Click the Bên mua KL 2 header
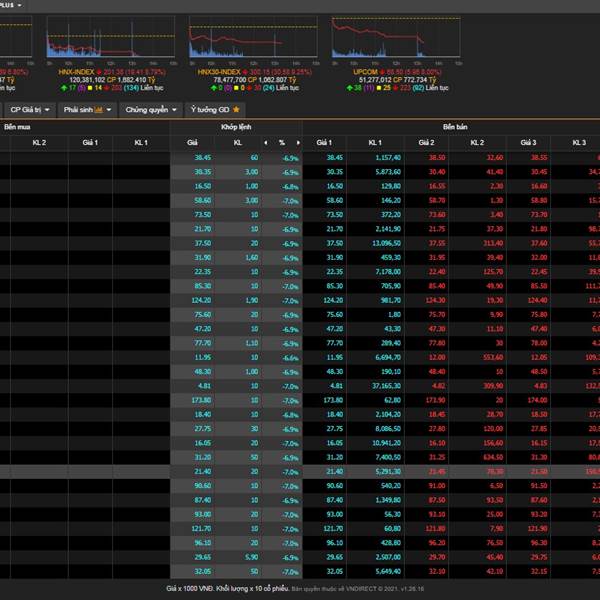Screen dimensions: 600x600 [x=39, y=143]
